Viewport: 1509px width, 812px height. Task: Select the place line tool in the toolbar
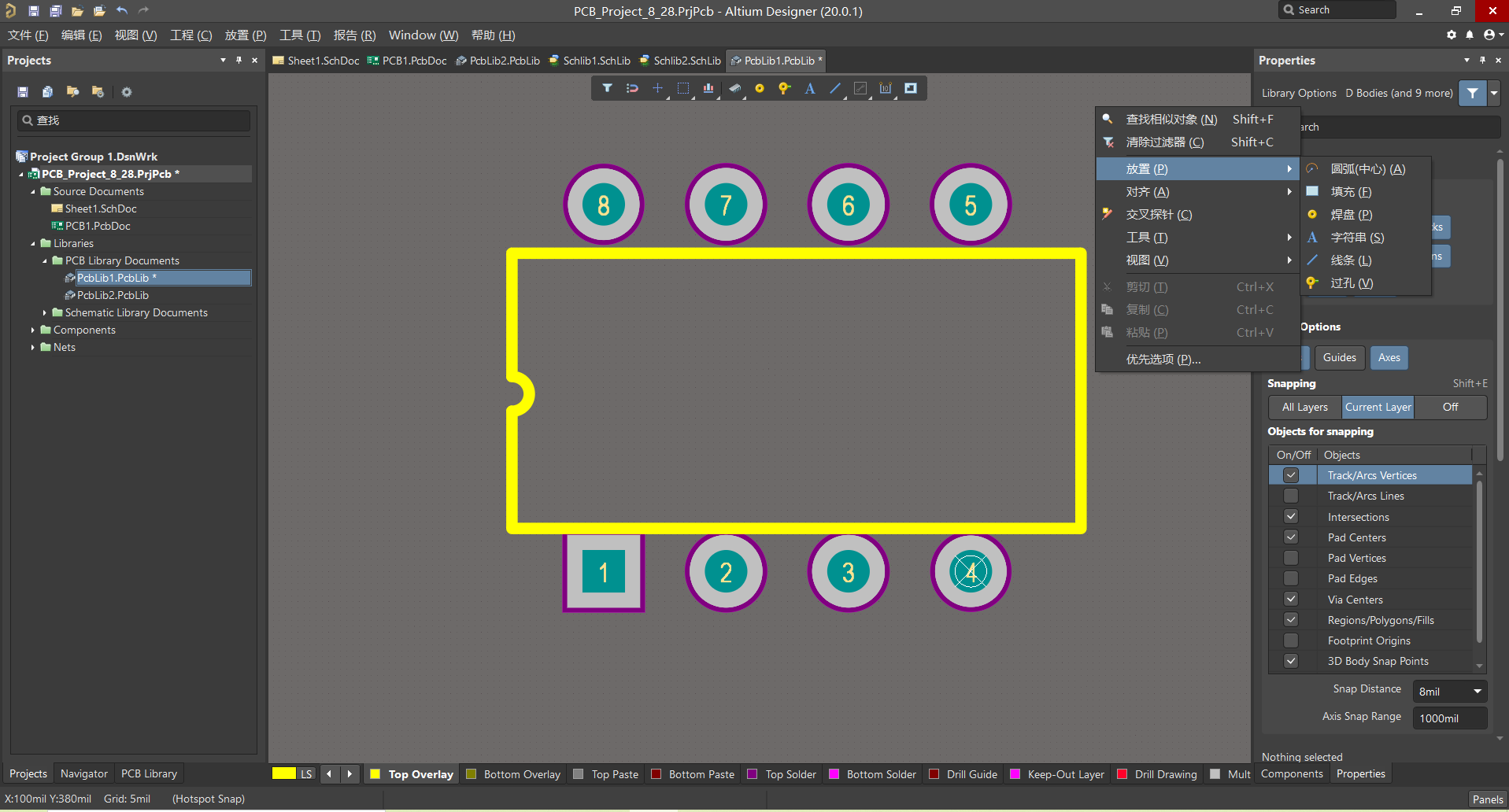(x=835, y=88)
